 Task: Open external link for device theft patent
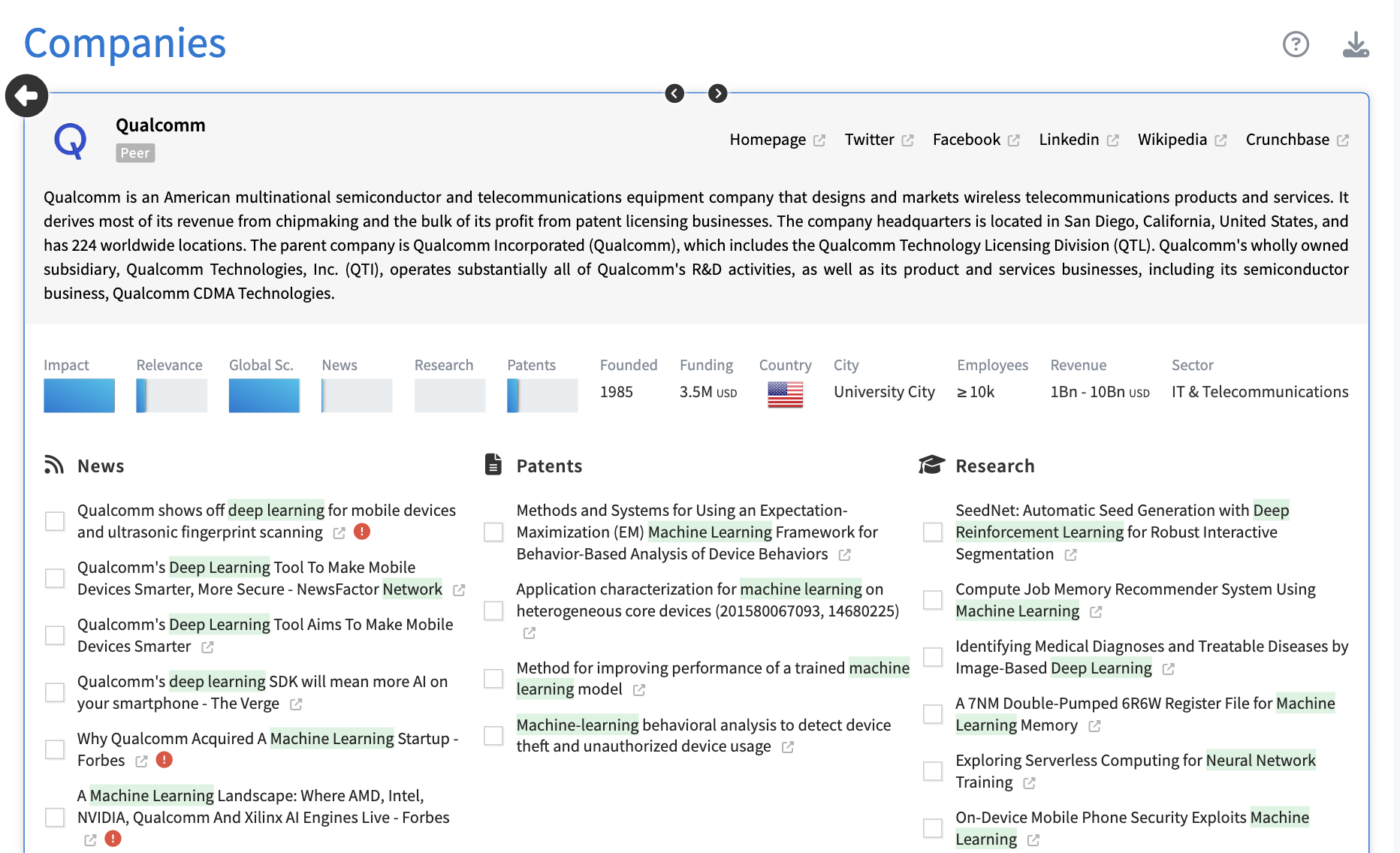coord(788,747)
